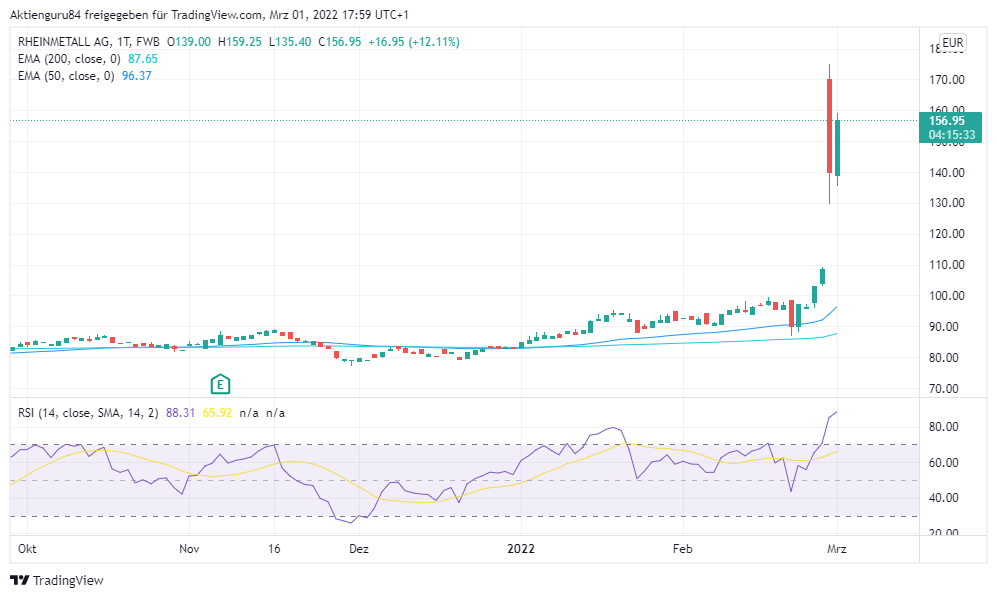Image resolution: width=997 pixels, height=598 pixels.
Task: Click the change value +16.95 (+12.11%)
Action: tap(414, 42)
